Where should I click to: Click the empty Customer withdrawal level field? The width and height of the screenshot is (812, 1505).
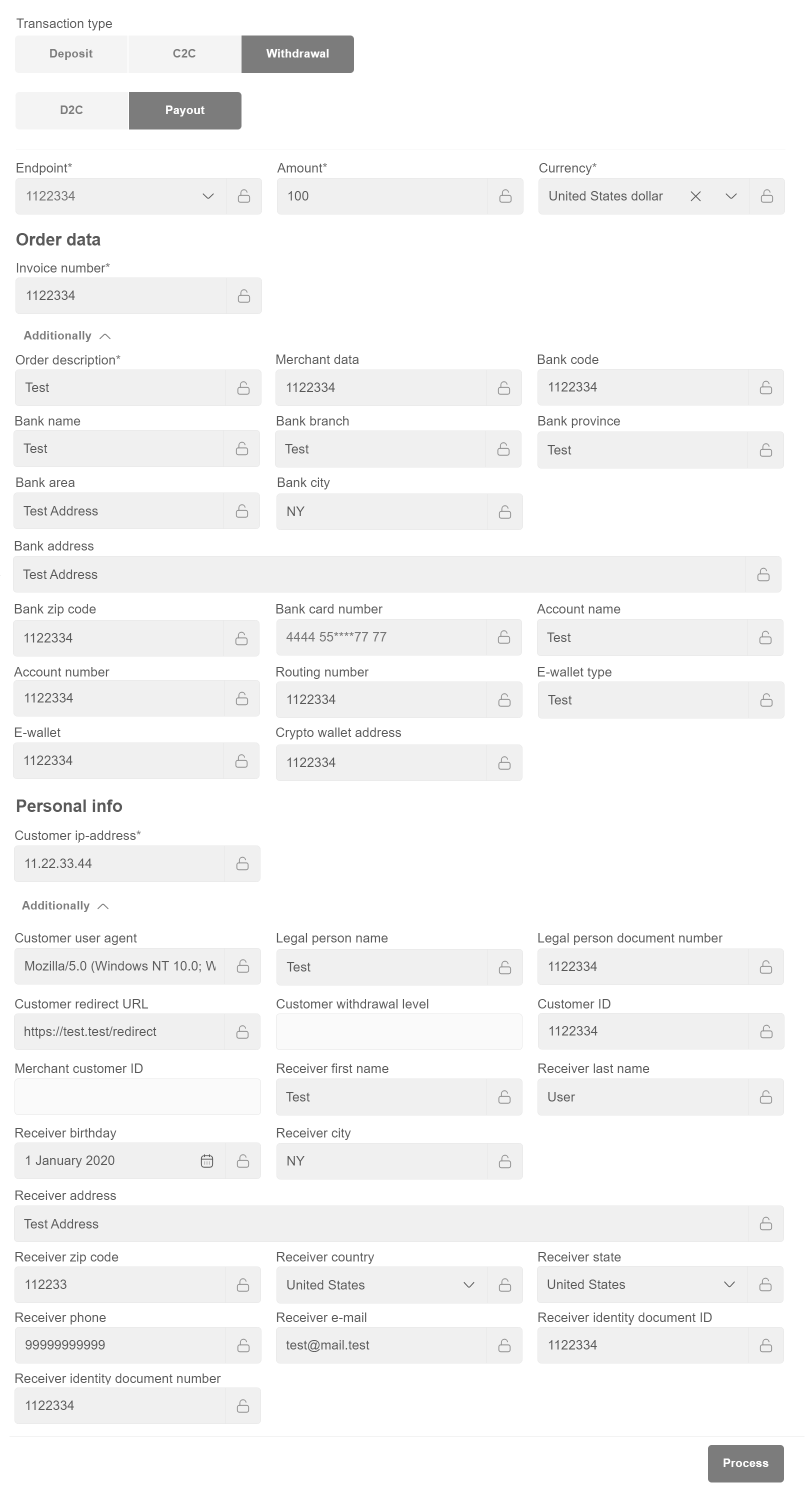click(398, 1032)
